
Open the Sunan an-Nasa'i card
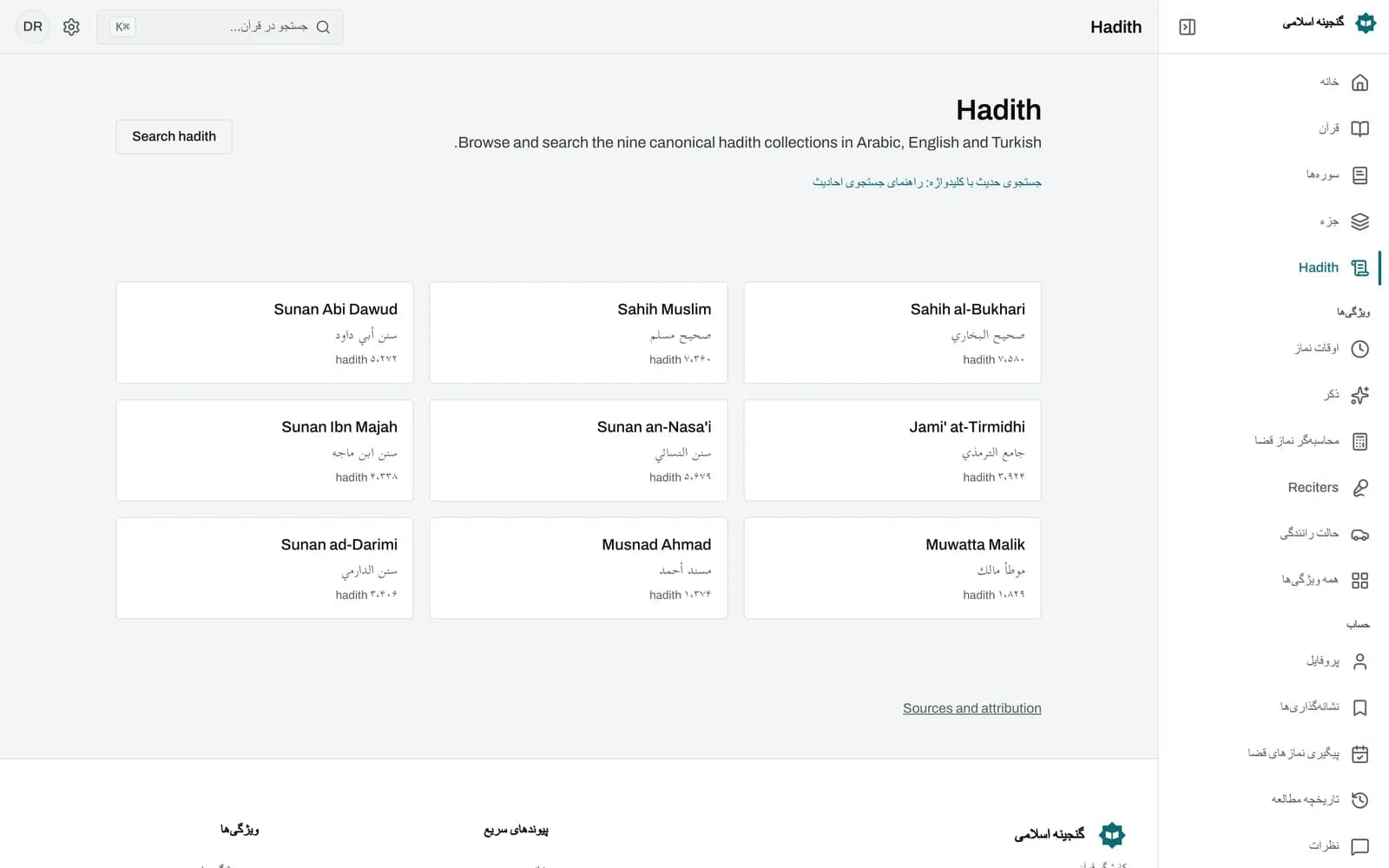578,450
